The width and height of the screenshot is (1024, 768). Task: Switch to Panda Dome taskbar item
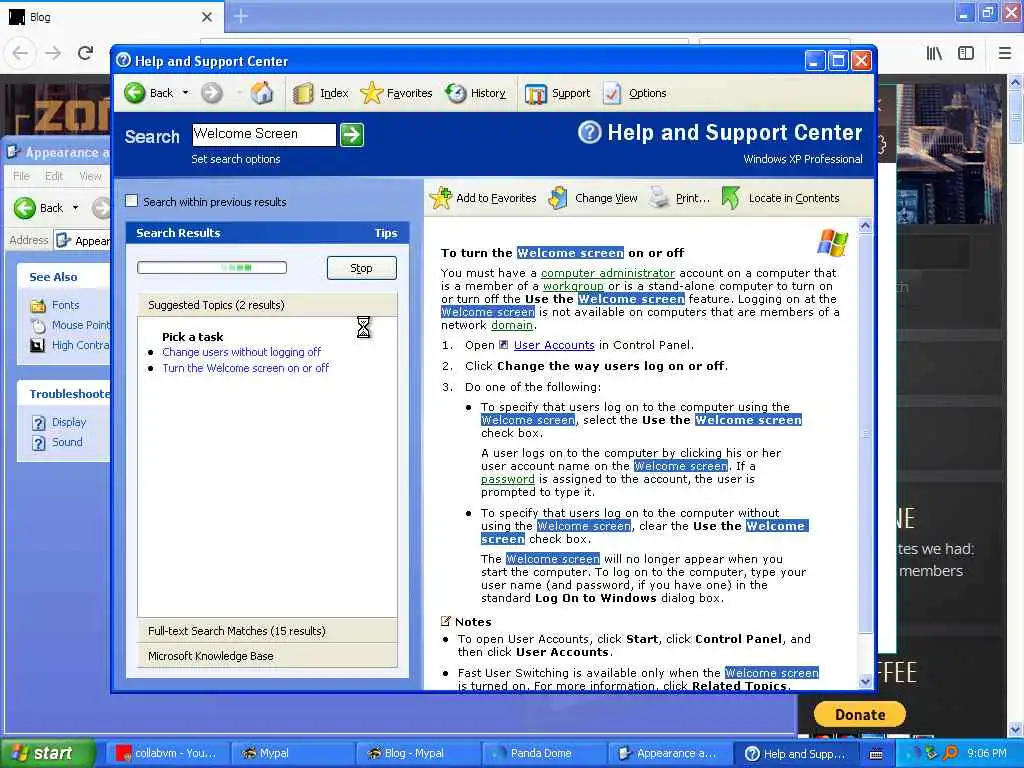pos(544,753)
